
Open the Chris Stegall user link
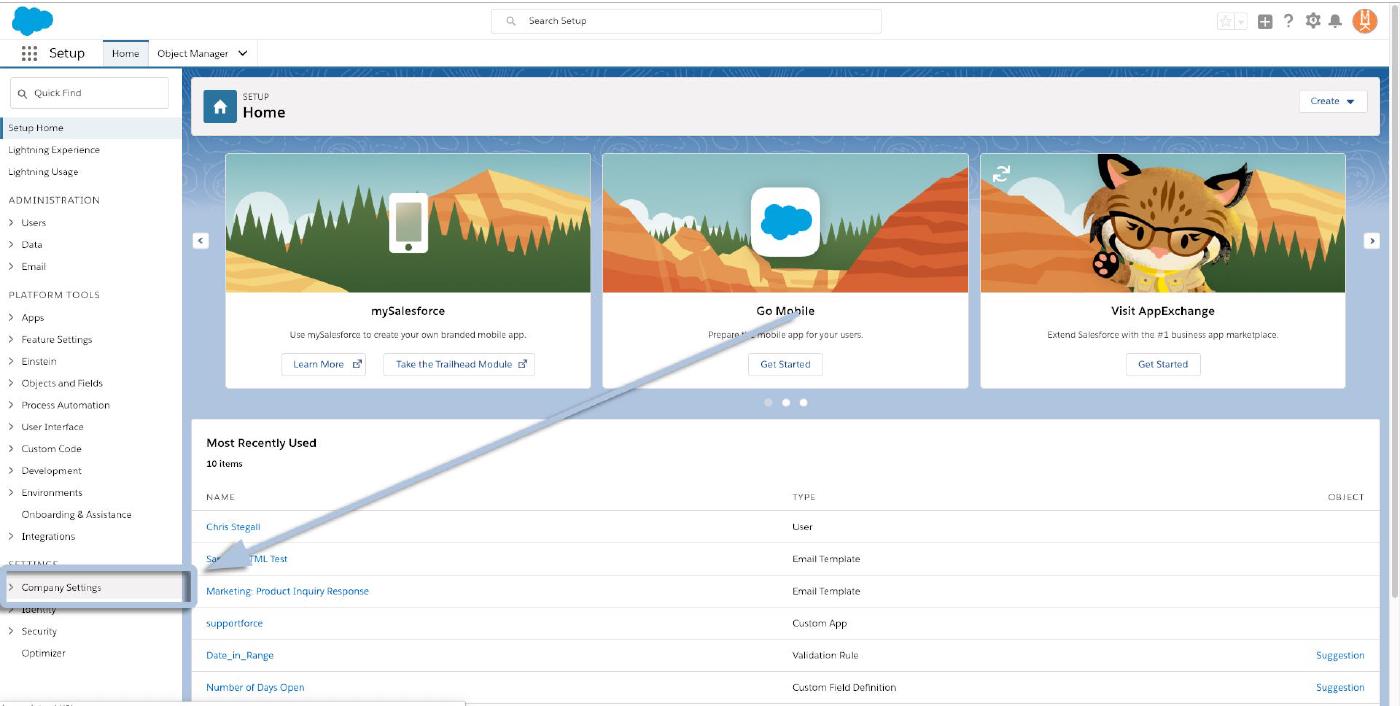pos(233,527)
